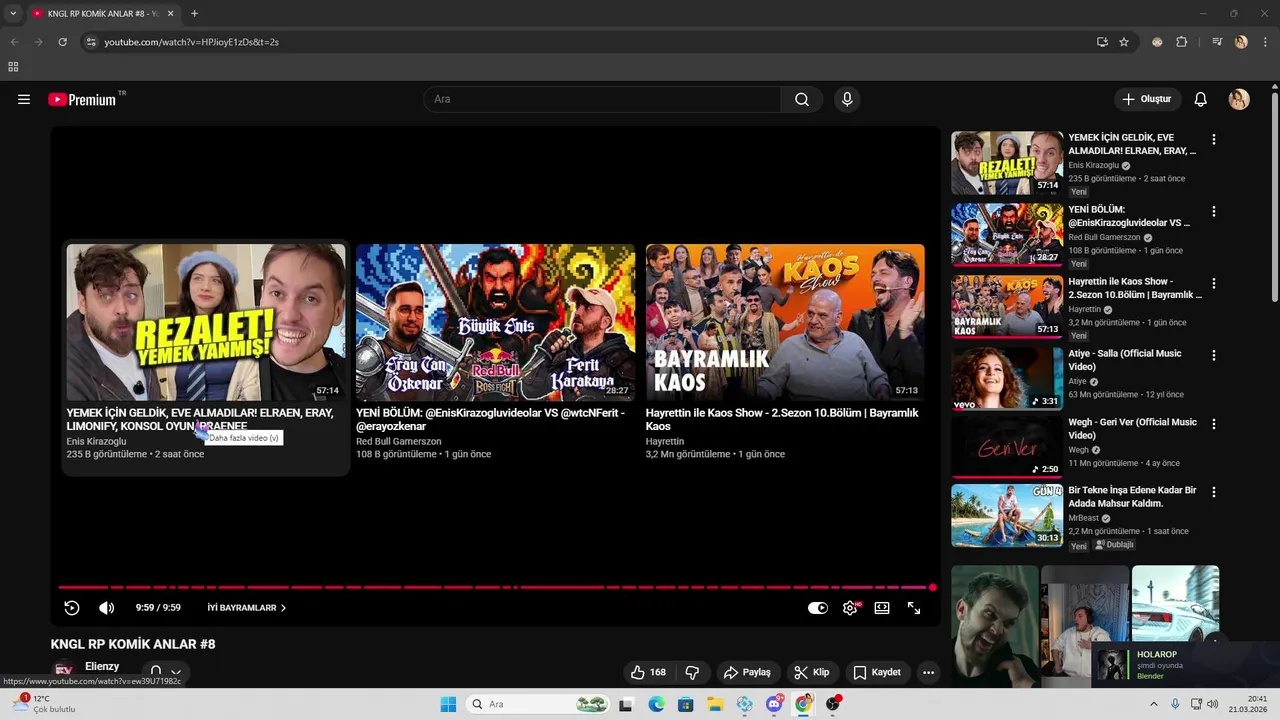Open sidebar thumbnail for Wegh Geri Ver
Image resolution: width=1280 pixels, height=720 pixels.
(x=1007, y=446)
